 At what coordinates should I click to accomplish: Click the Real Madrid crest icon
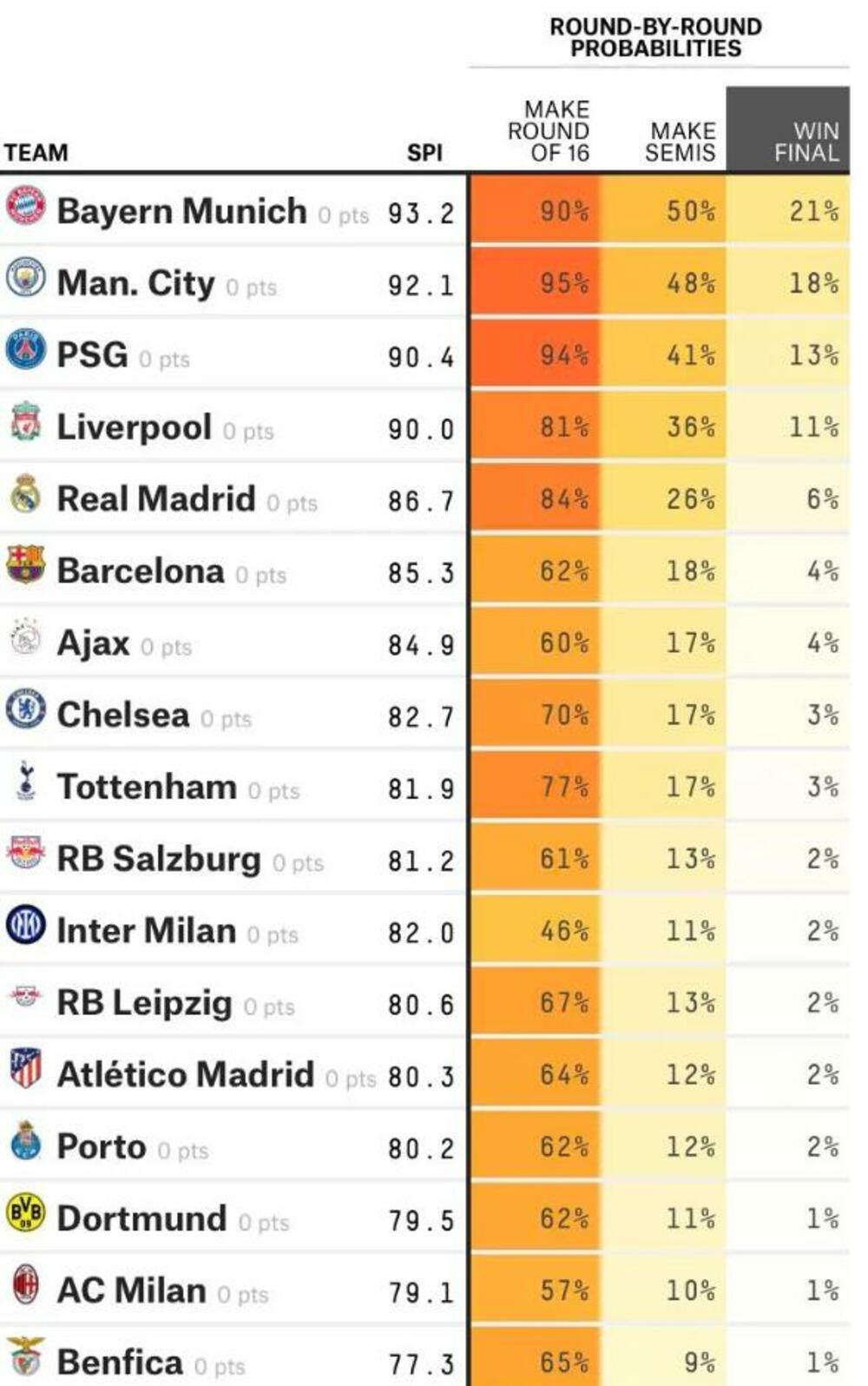tap(26, 494)
